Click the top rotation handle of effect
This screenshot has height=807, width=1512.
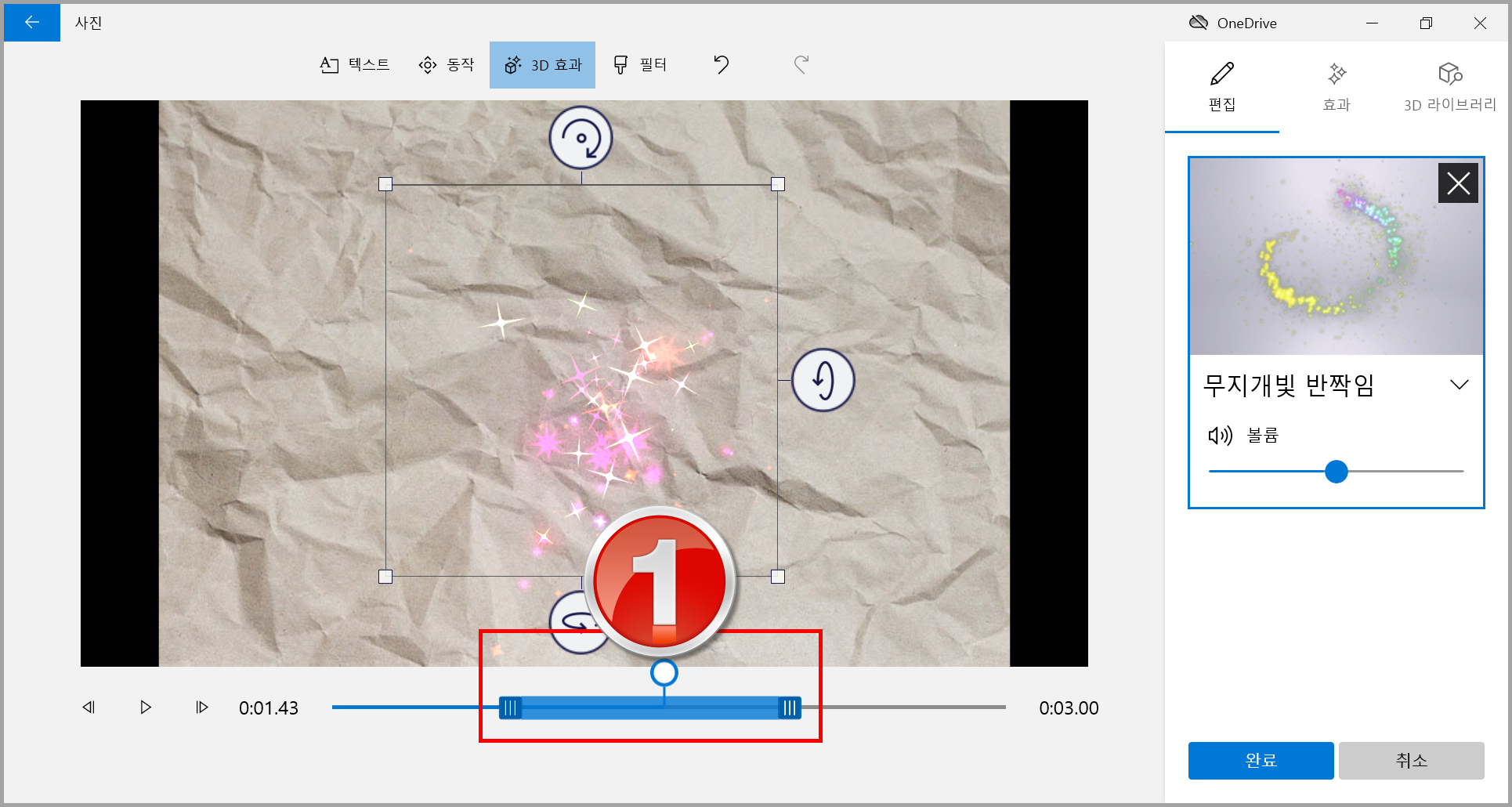(x=581, y=138)
